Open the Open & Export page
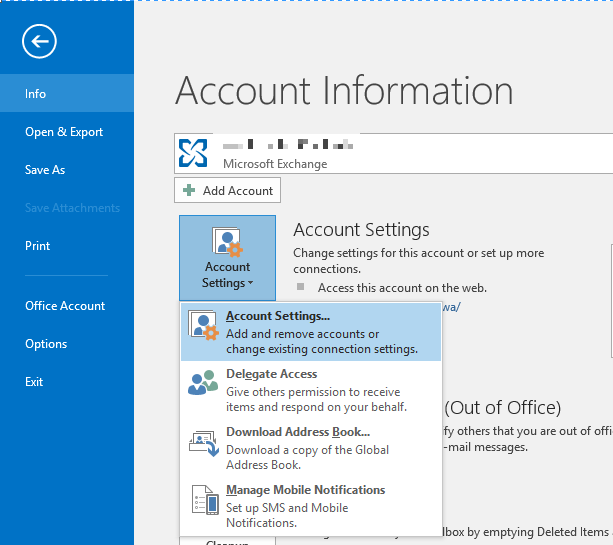The width and height of the screenshot is (613, 545). [67, 132]
